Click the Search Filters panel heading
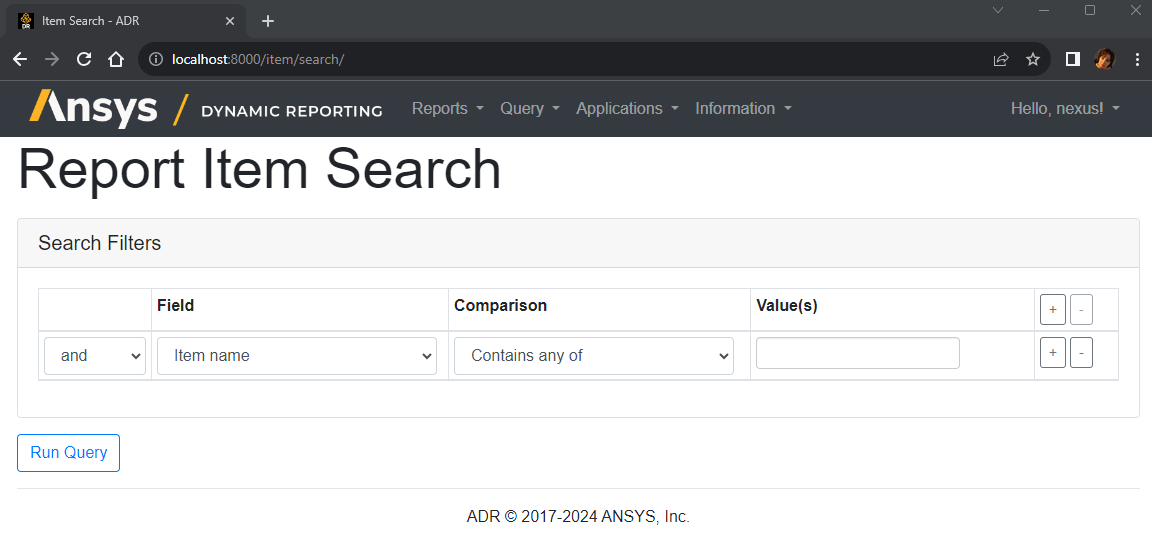This screenshot has height=541, width=1152. (x=100, y=243)
